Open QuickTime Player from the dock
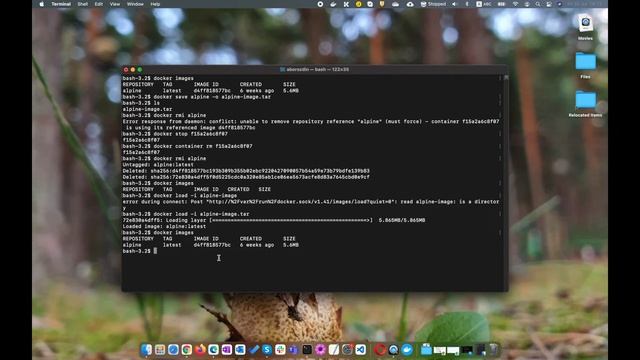The image size is (640, 360). click(x=393, y=349)
